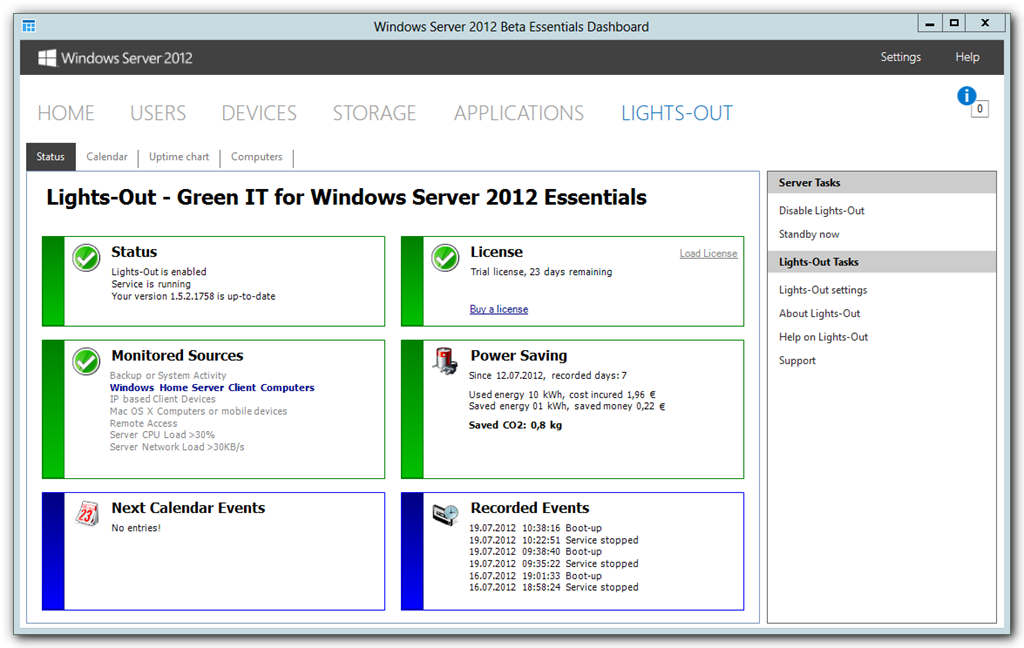Open About Lights-Out
Image resolution: width=1024 pixels, height=648 pixels.
click(820, 313)
